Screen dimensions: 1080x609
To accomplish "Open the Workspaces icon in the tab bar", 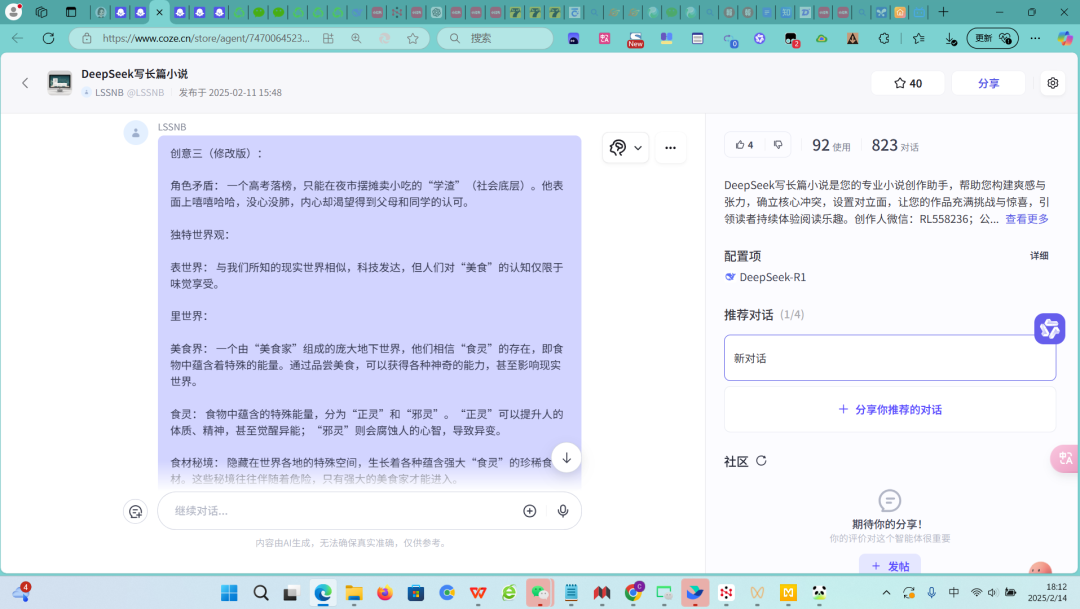I will coord(41,12).
